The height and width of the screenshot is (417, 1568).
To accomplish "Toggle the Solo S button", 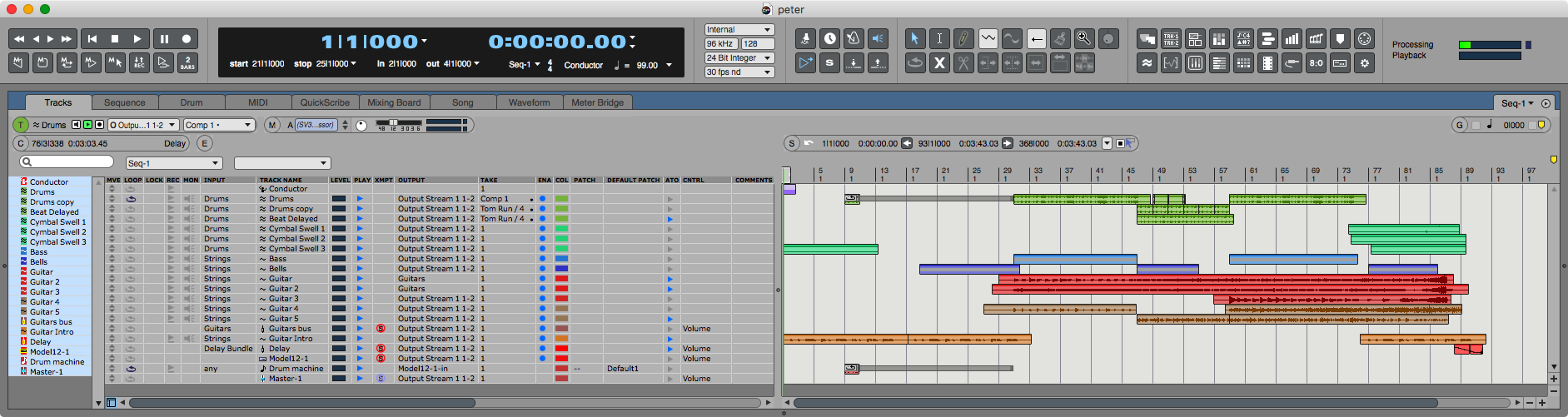I will [829, 62].
